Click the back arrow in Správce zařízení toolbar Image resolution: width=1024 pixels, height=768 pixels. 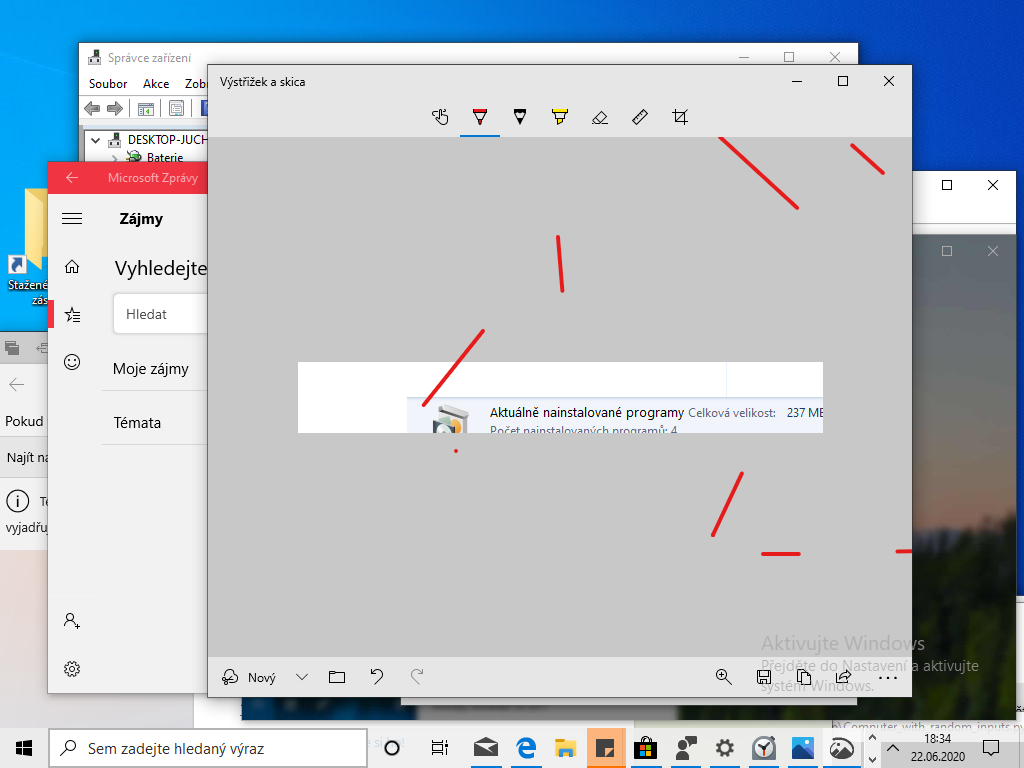pyautogui.click(x=92, y=108)
